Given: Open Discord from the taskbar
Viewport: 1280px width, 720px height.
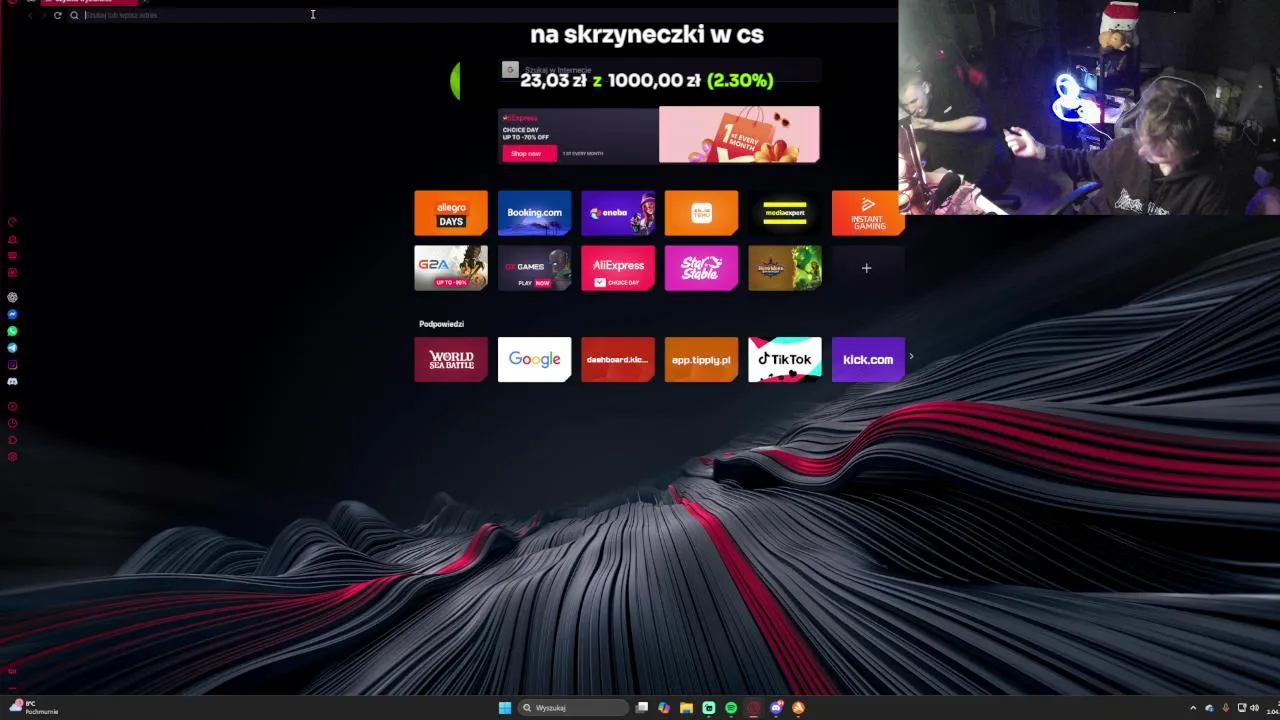Looking at the screenshot, I should (776, 708).
